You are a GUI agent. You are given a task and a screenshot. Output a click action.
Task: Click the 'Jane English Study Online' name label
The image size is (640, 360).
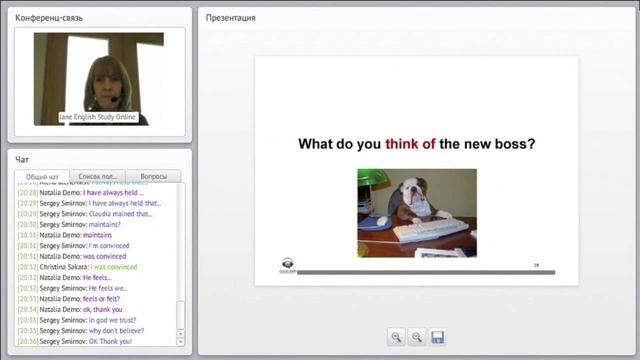click(98, 117)
